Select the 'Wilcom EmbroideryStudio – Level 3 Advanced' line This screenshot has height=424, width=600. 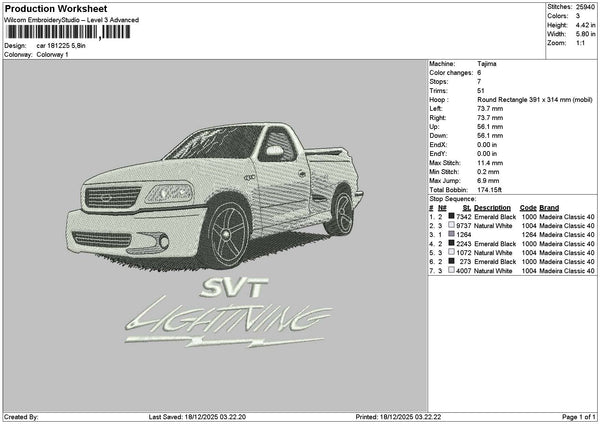72,20
